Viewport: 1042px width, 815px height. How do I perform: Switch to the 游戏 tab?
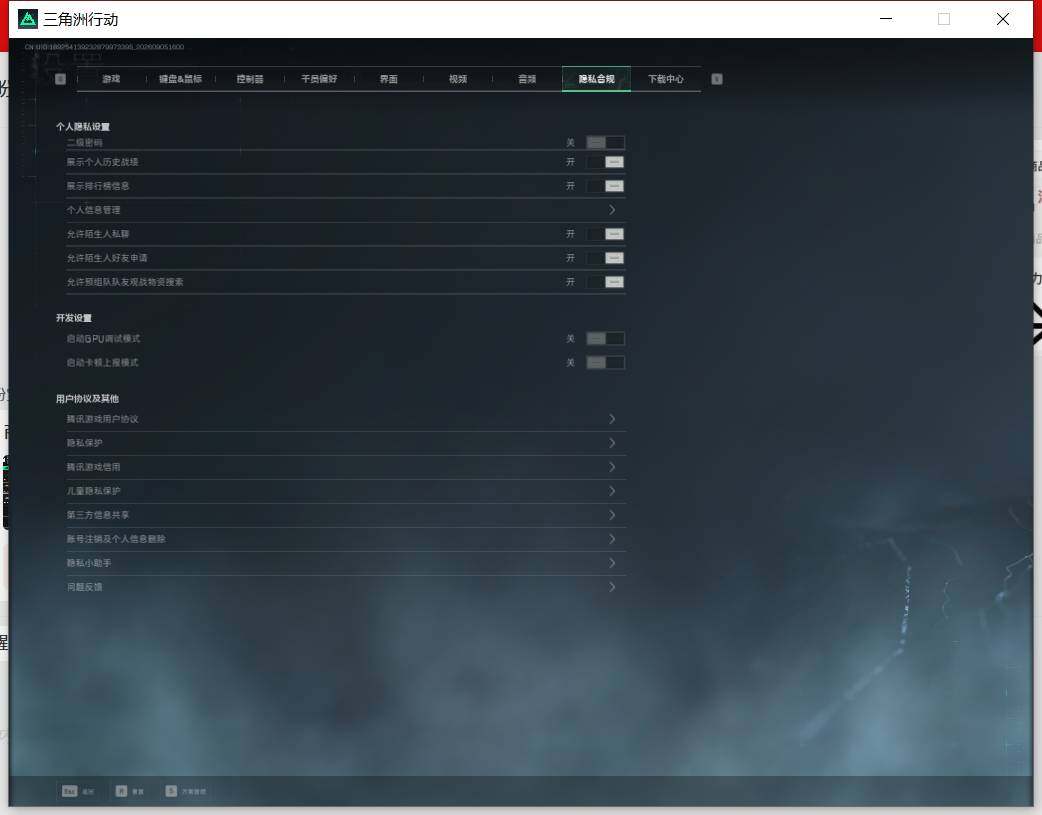point(112,79)
